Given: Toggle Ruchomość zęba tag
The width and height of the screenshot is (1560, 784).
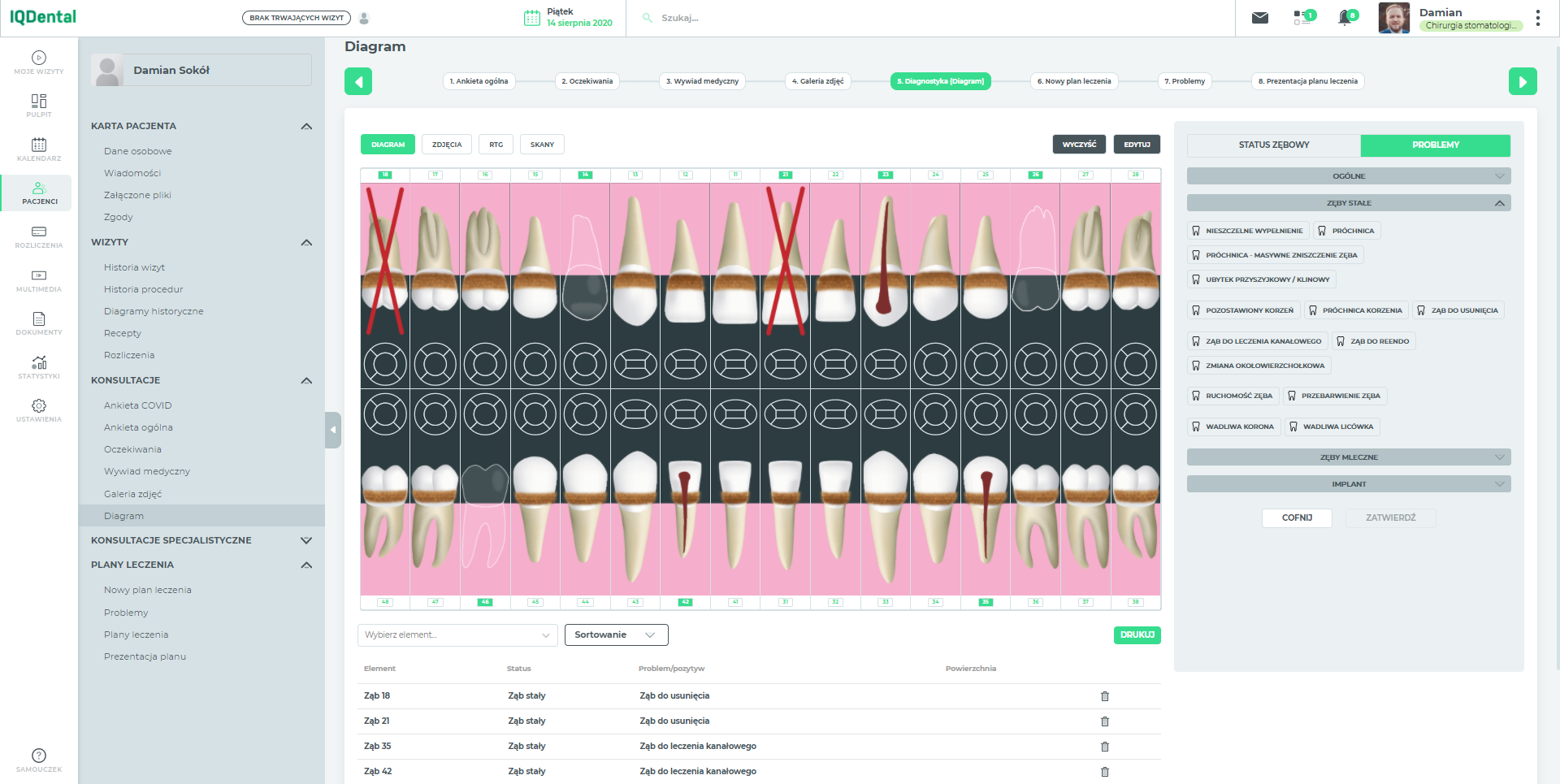Looking at the screenshot, I should (1233, 396).
